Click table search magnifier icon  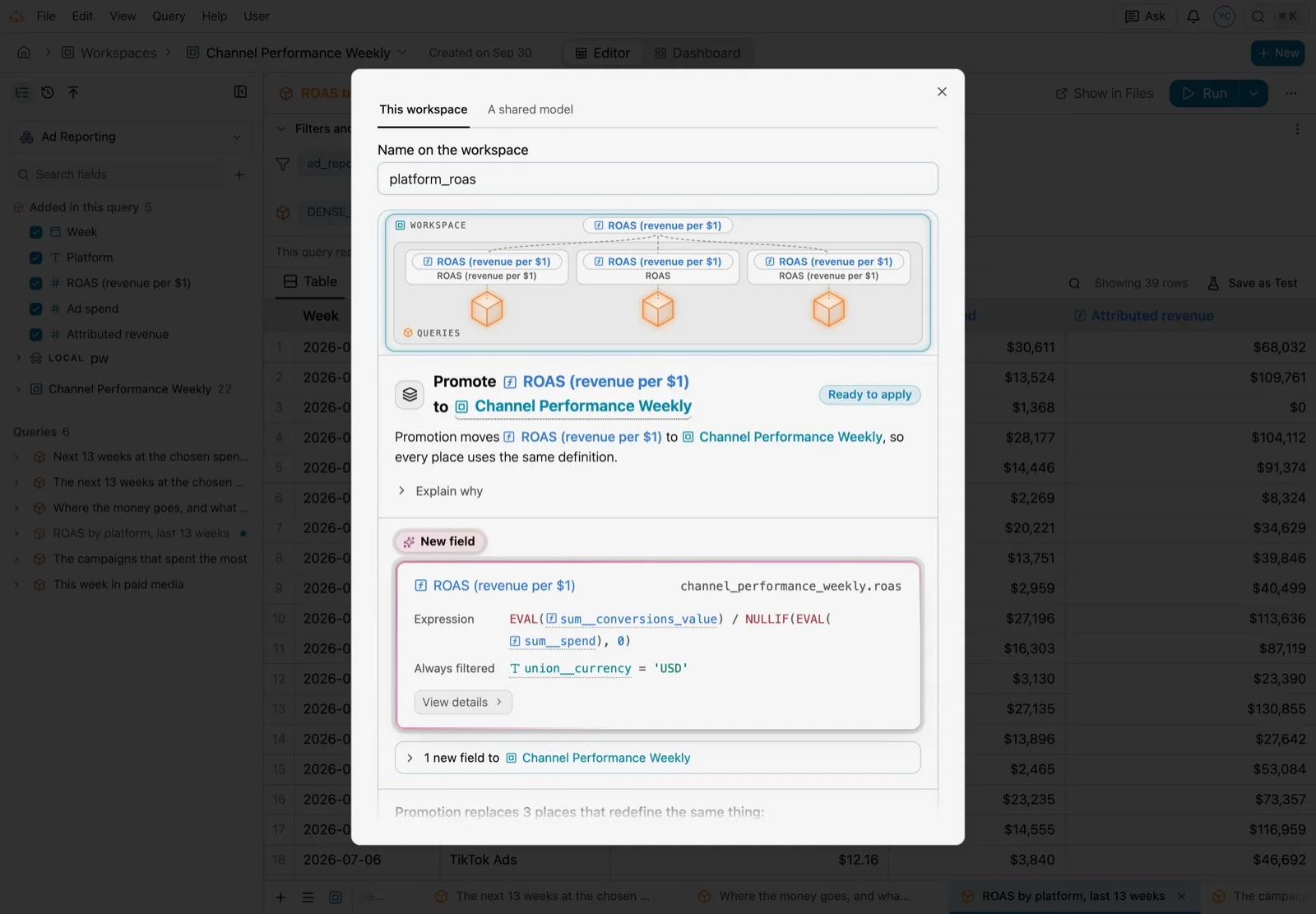pyautogui.click(x=1074, y=283)
